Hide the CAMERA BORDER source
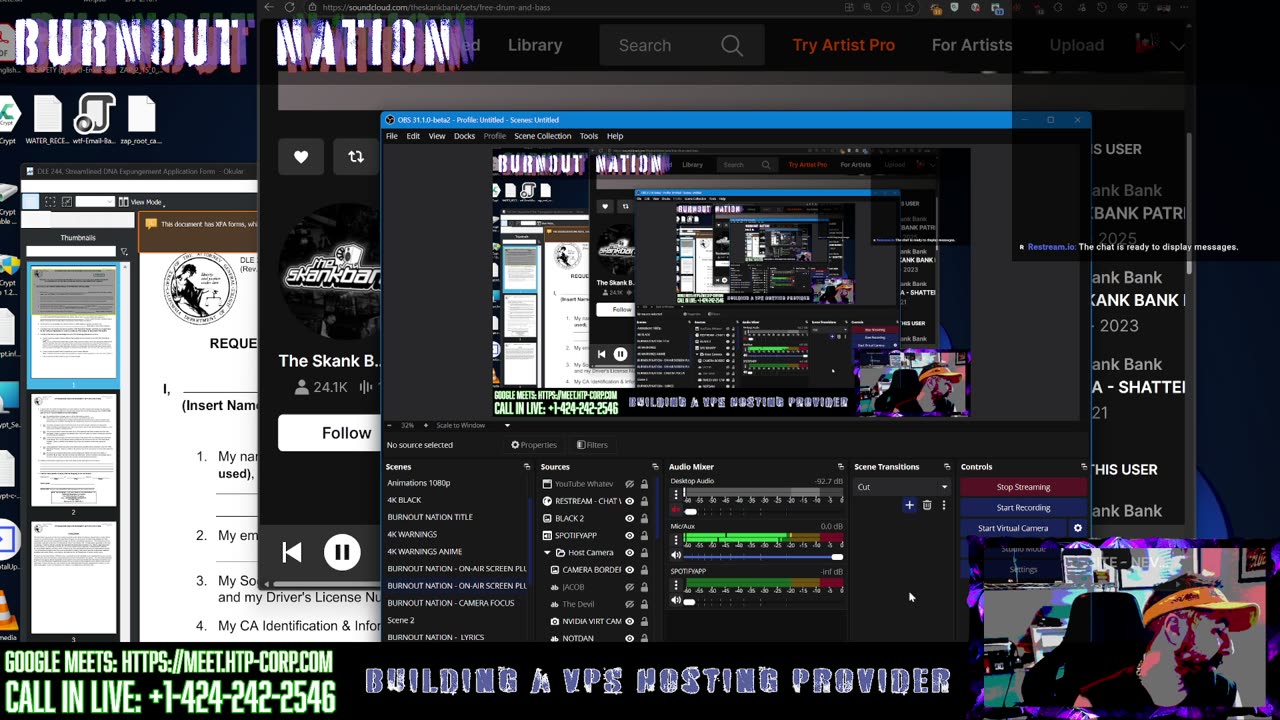1280x720 pixels. (629, 570)
